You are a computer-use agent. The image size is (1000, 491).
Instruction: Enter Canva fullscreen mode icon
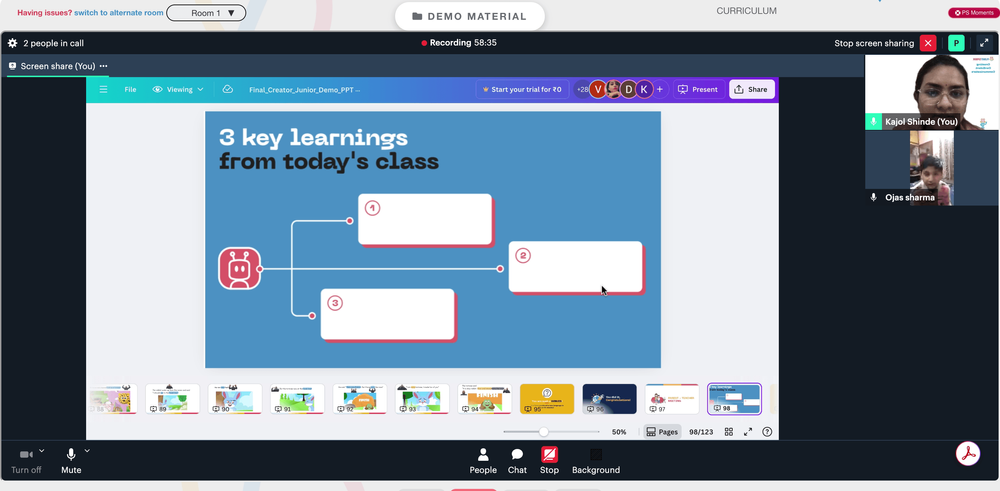pos(748,432)
